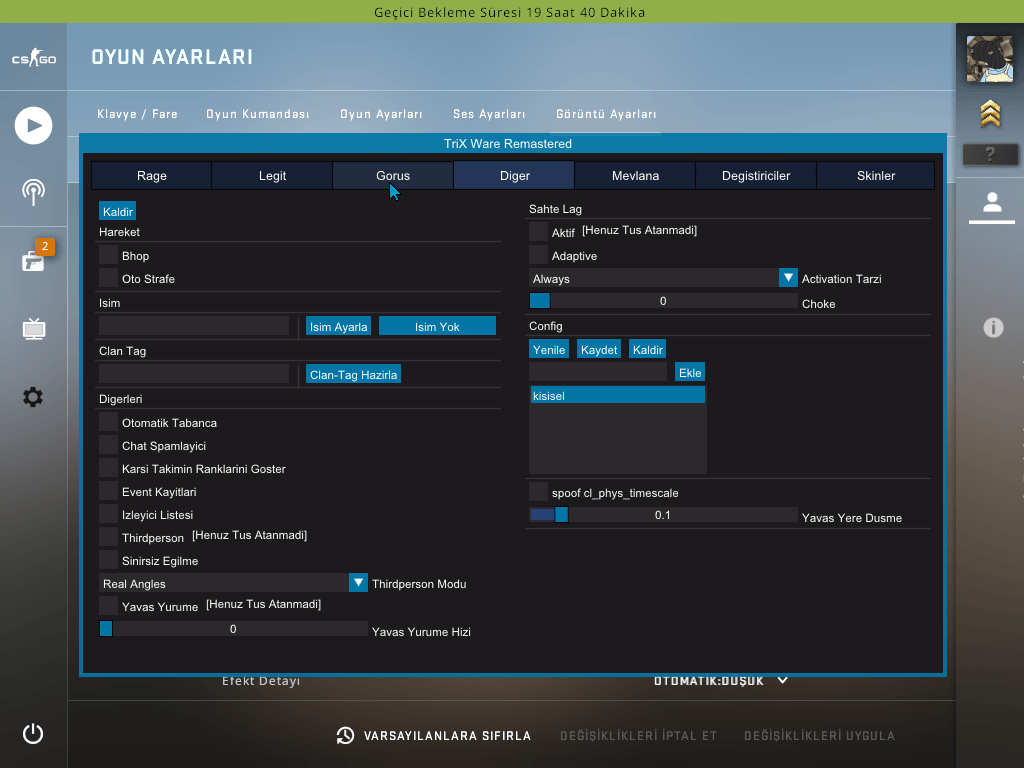Image resolution: width=1024 pixels, height=768 pixels.
Task: Open the Always combo box
Action: click(x=663, y=278)
